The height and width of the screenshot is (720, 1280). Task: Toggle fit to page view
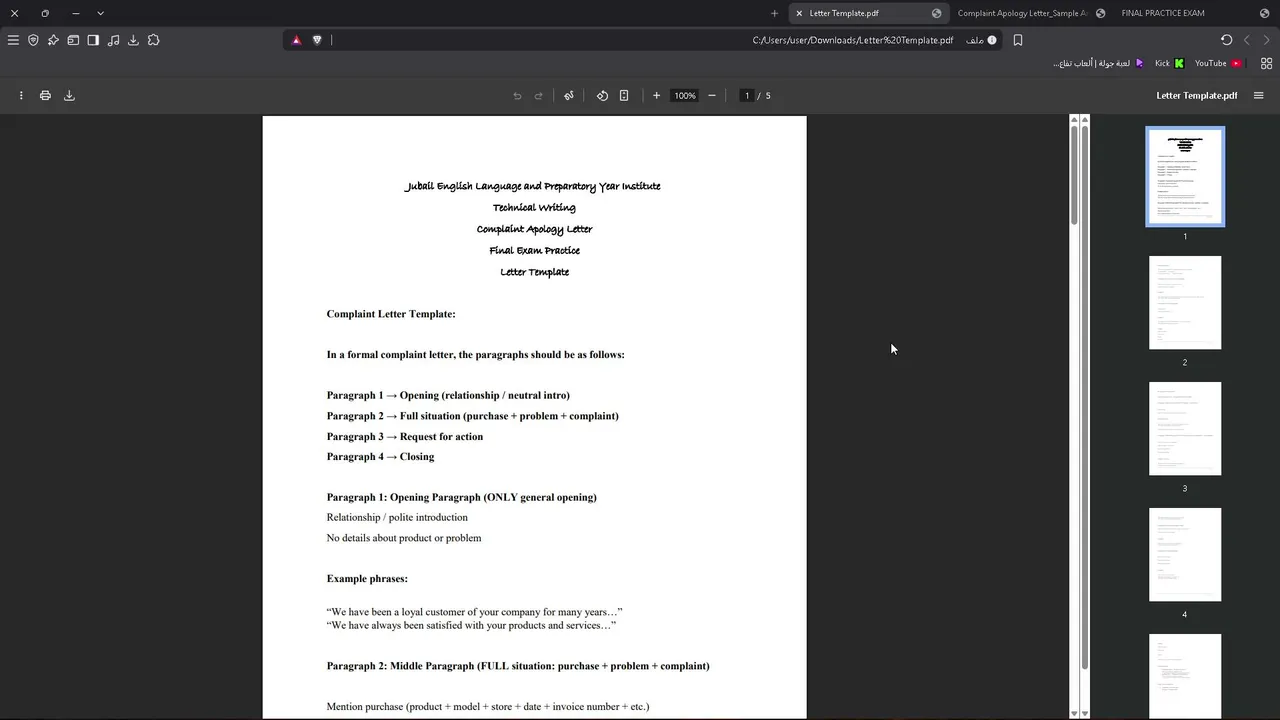coord(624,96)
